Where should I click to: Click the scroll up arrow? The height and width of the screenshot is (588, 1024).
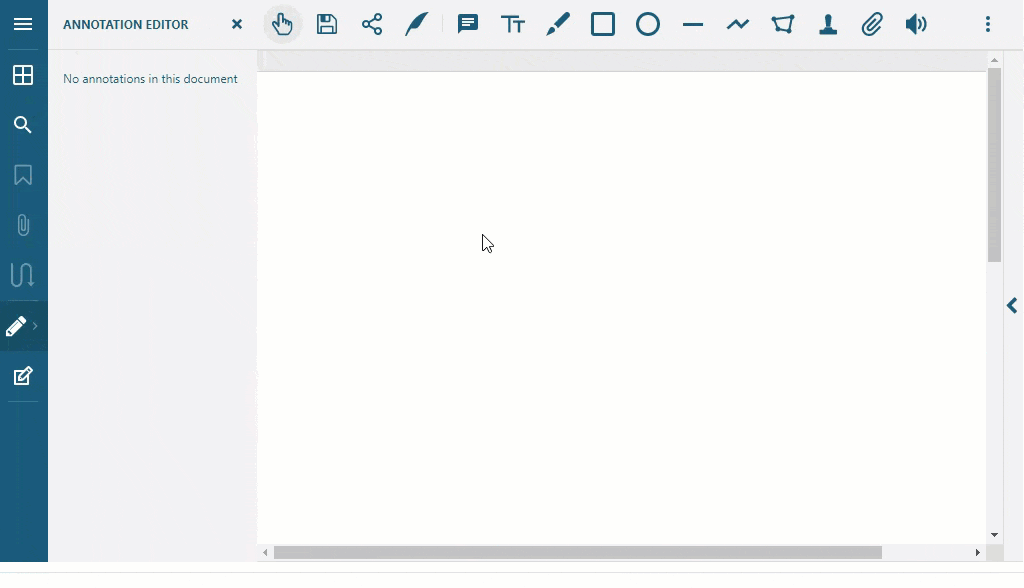tap(994, 60)
